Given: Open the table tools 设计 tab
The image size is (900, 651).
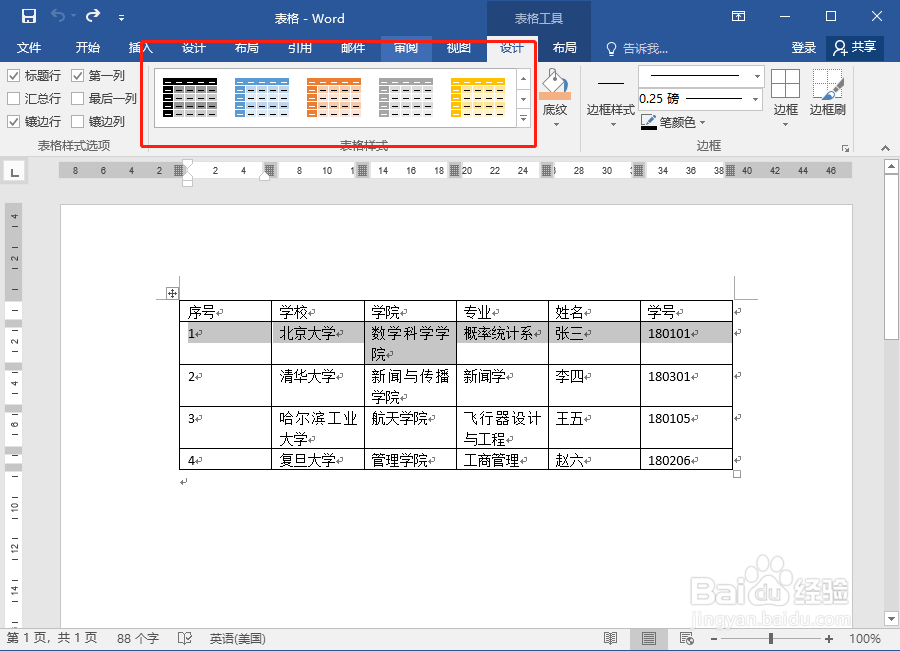Looking at the screenshot, I should tap(511, 48).
